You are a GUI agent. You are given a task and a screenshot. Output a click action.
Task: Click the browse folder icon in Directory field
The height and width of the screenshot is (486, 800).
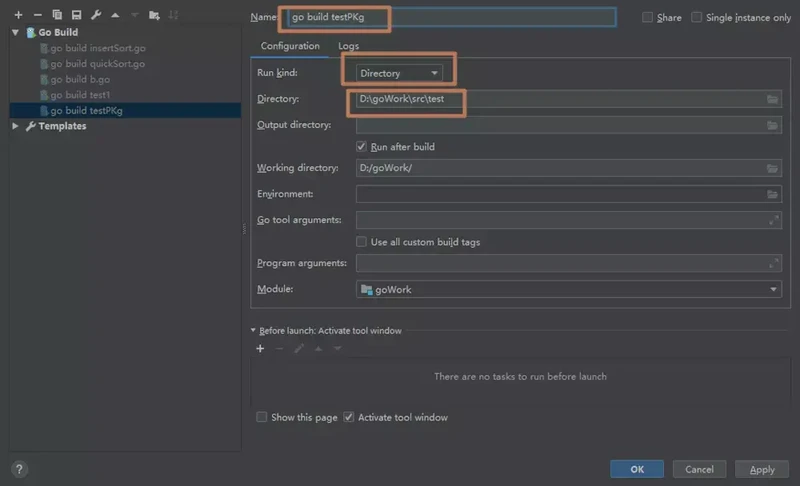coord(773,99)
